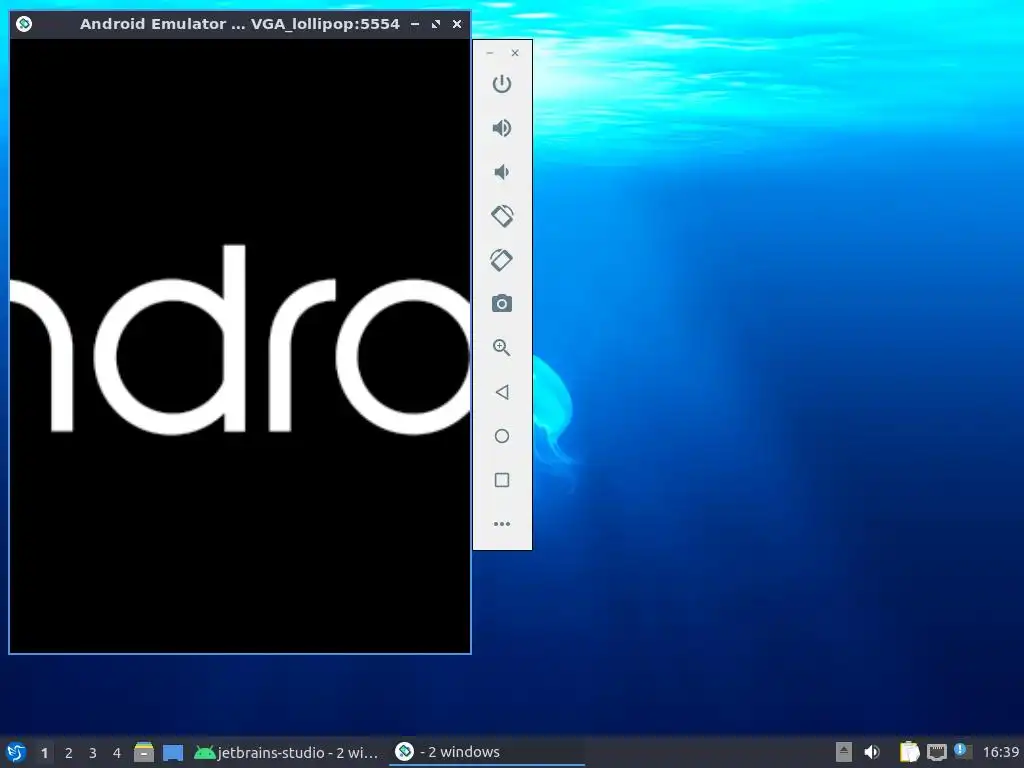Switch to virtual desktop 1
1024x768 pixels.
tap(44, 753)
